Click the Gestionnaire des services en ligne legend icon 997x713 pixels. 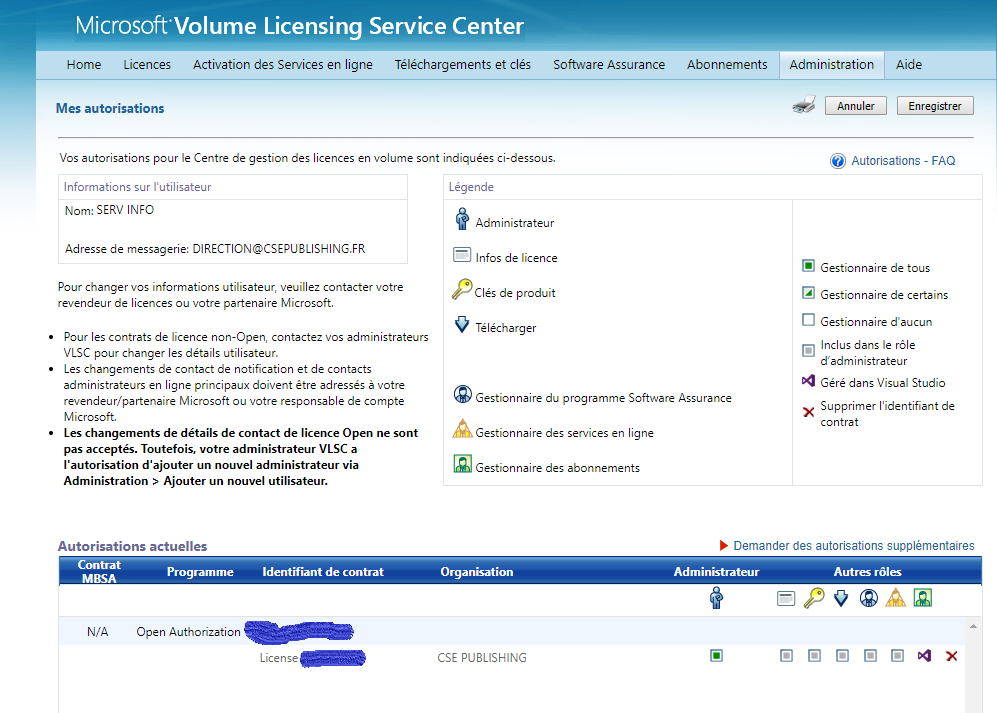462,429
